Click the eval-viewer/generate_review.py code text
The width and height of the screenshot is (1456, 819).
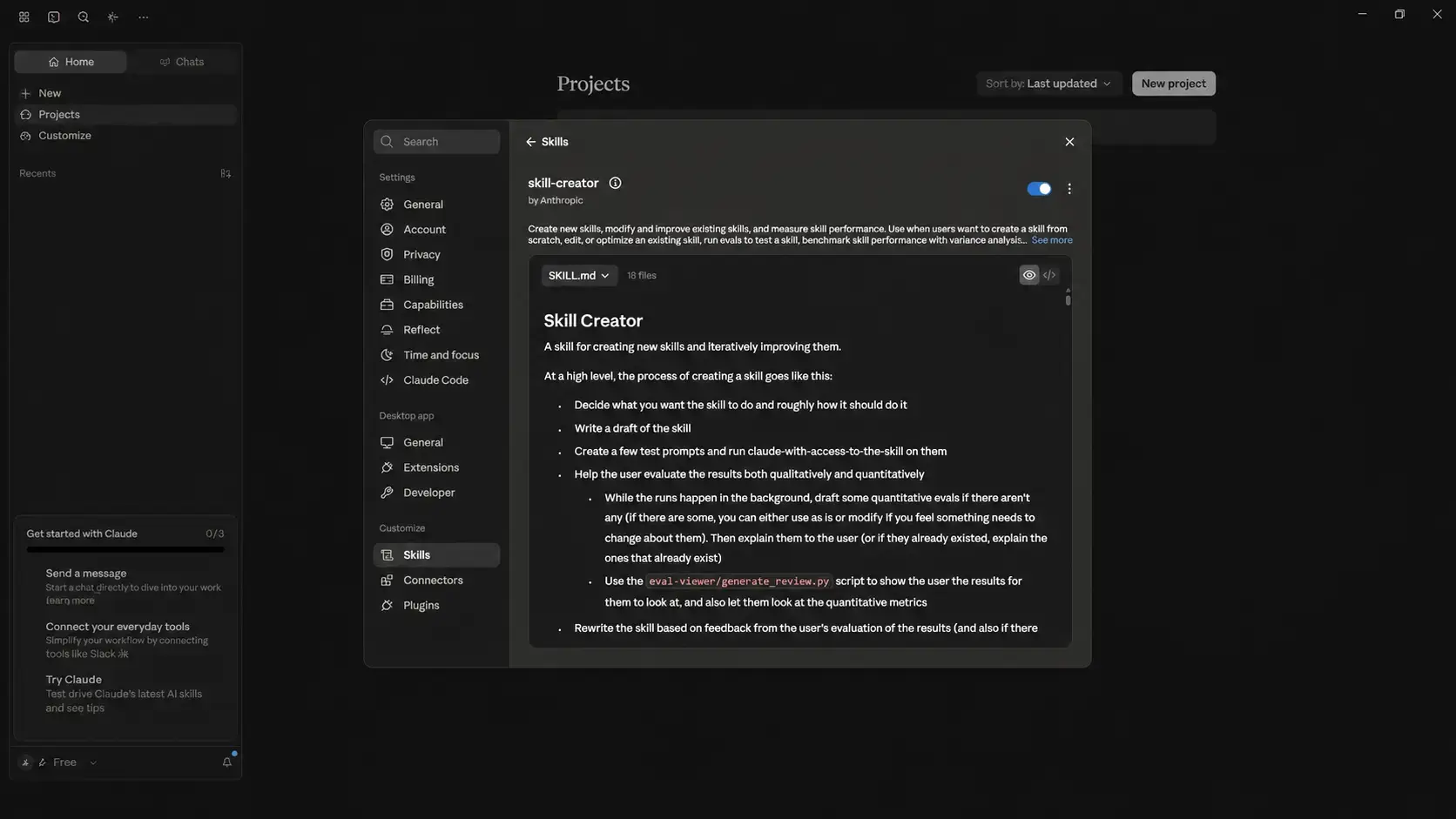point(739,581)
